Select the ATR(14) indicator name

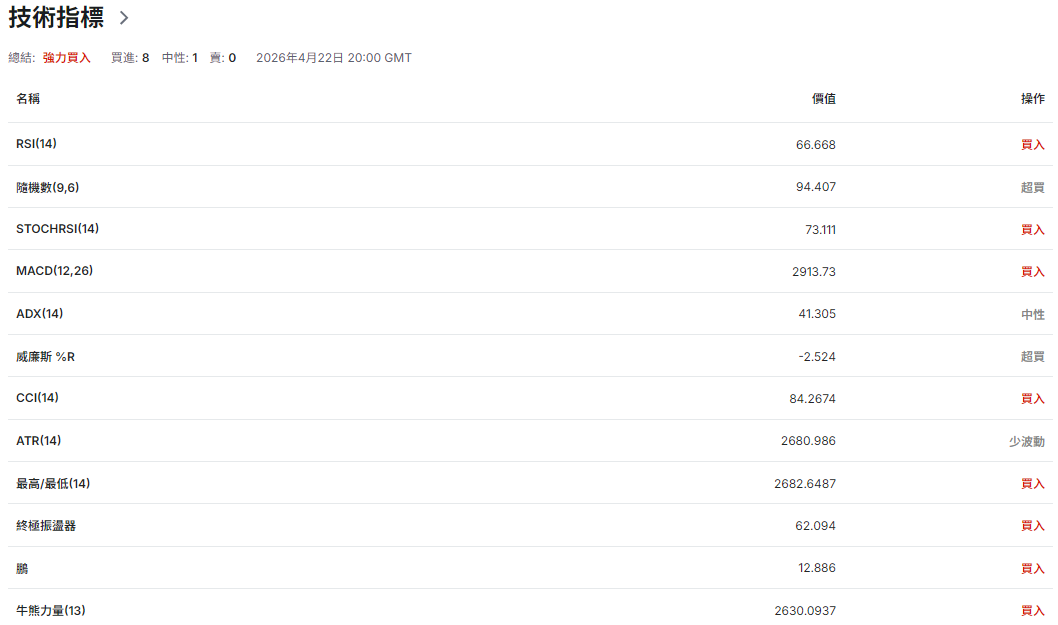tap(38, 441)
